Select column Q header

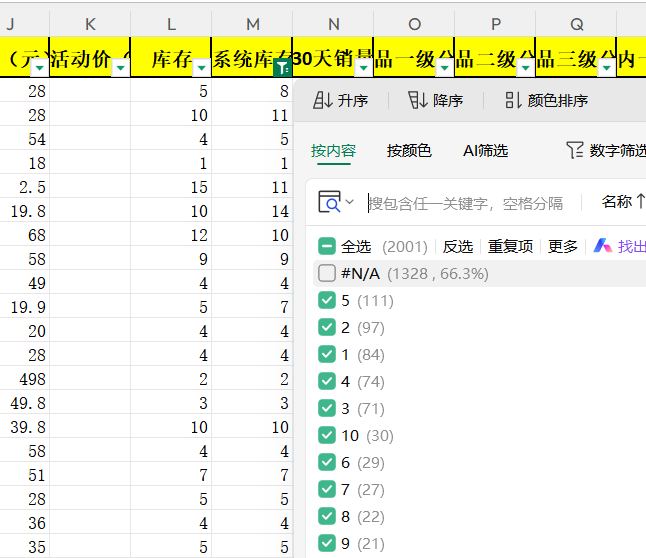(576, 24)
